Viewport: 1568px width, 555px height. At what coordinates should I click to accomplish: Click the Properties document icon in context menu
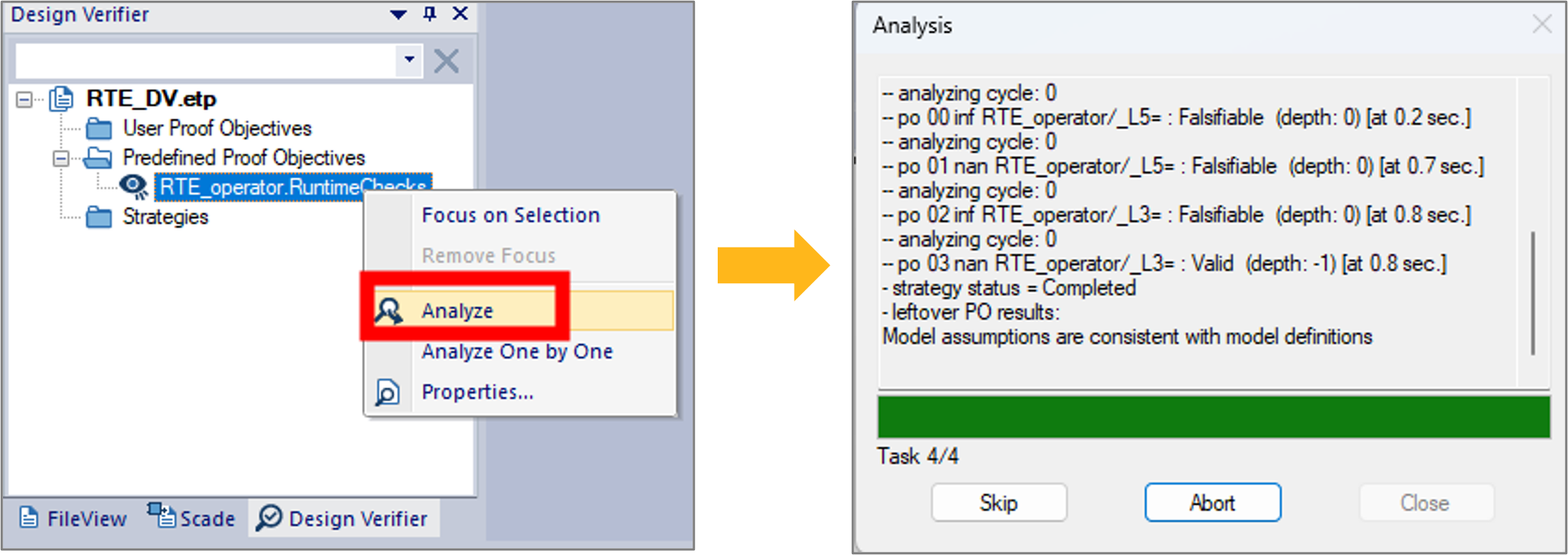(387, 392)
